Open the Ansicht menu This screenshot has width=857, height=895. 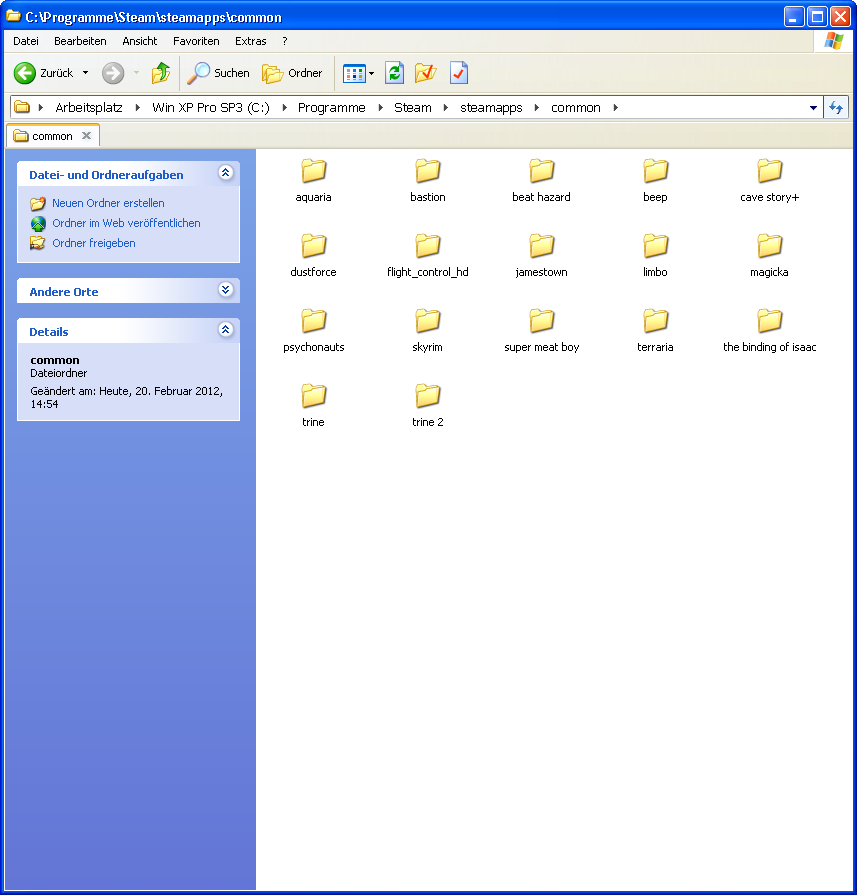click(x=139, y=41)
